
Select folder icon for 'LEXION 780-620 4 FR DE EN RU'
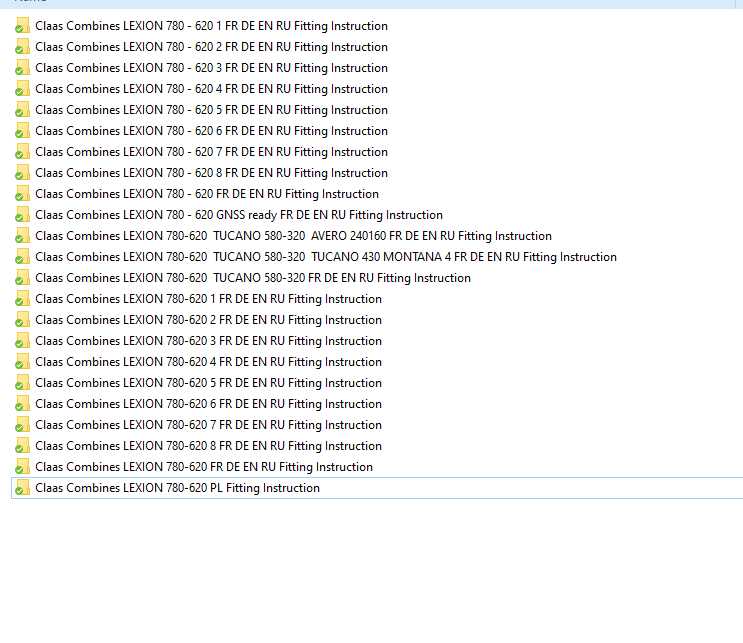22,362
